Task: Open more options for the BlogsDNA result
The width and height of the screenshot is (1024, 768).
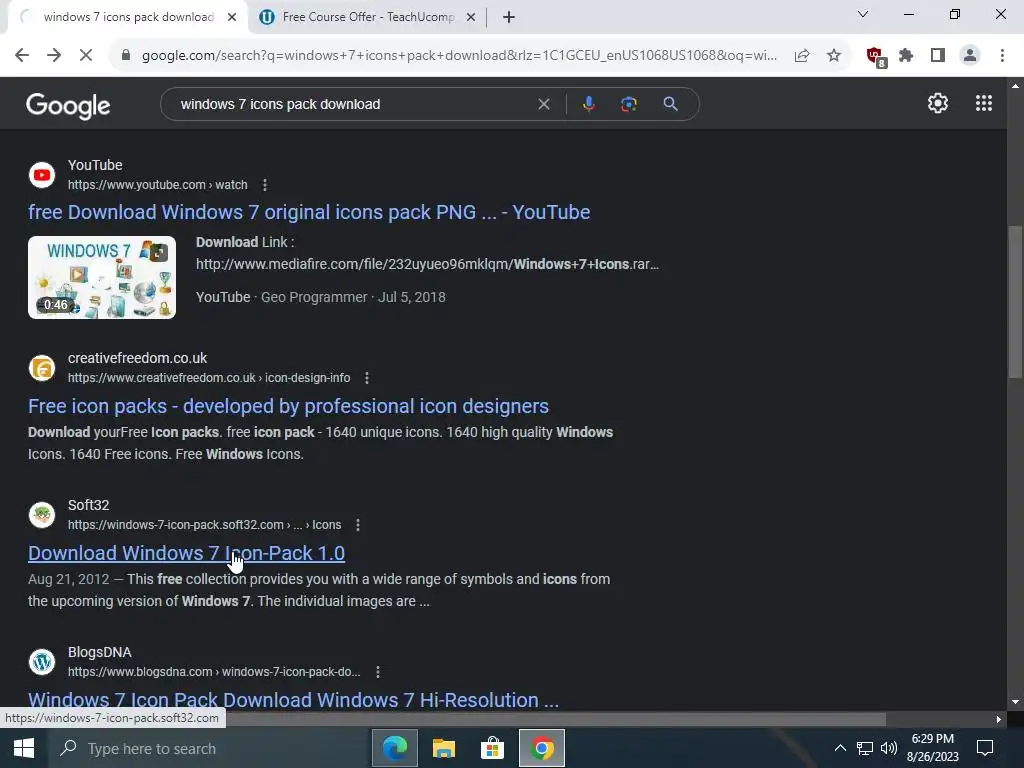Action: pyautogui.click(x=377, y=671)
